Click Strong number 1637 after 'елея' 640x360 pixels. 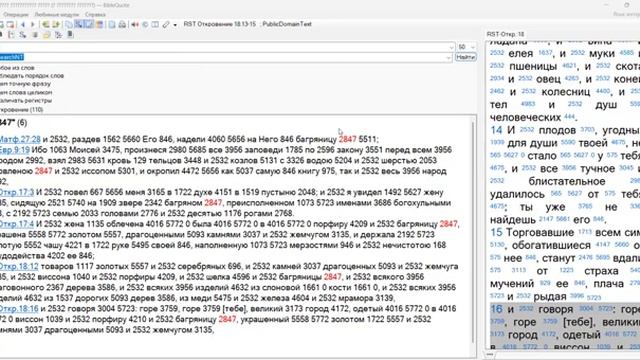point(545,53)
